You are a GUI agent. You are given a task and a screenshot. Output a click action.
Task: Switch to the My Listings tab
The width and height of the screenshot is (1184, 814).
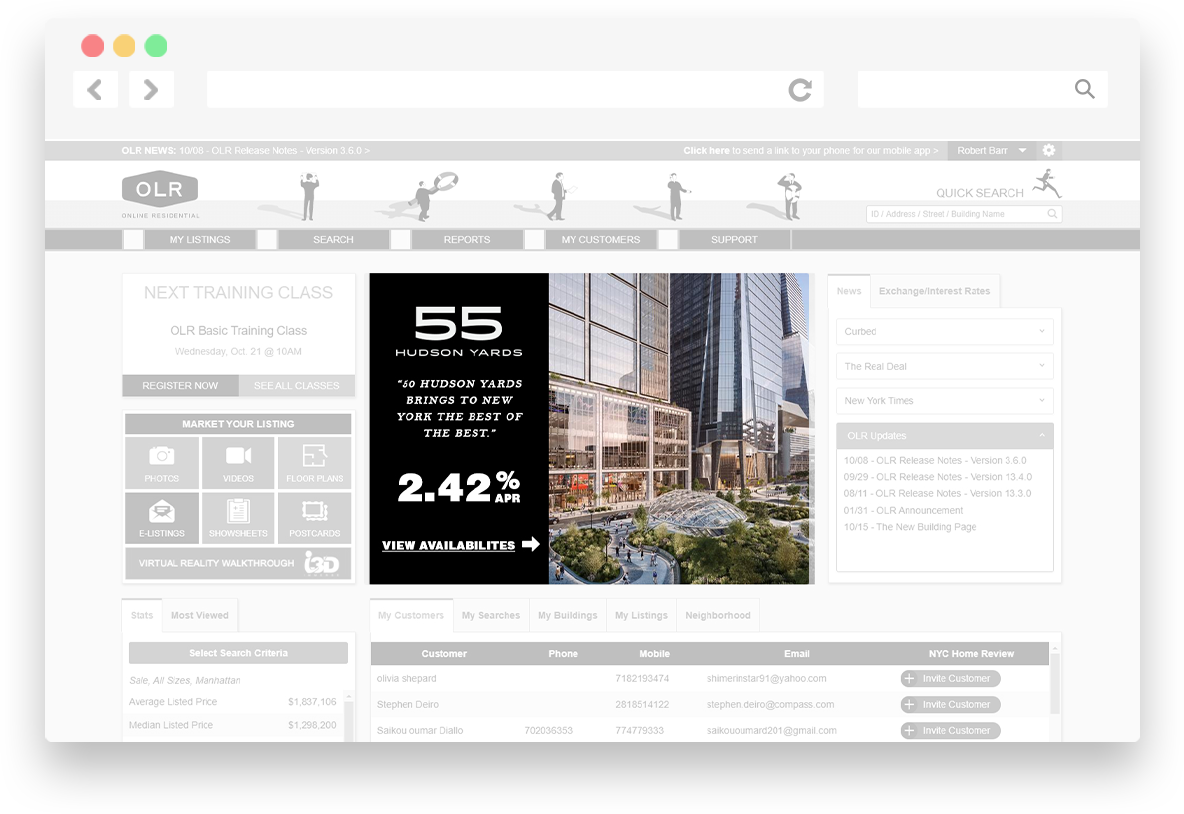coord(641,615)
